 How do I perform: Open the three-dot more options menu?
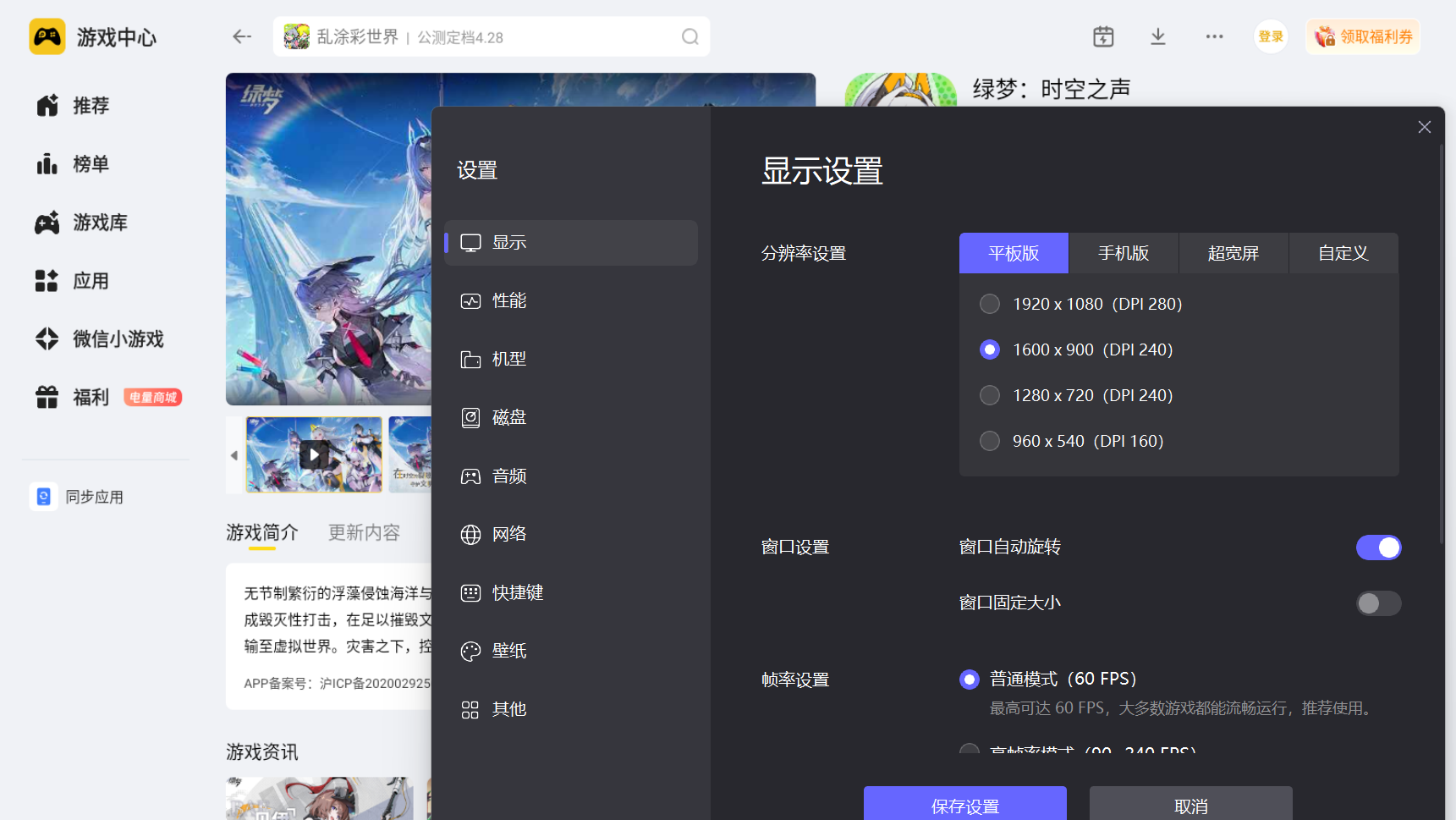tap(1214, 36)
